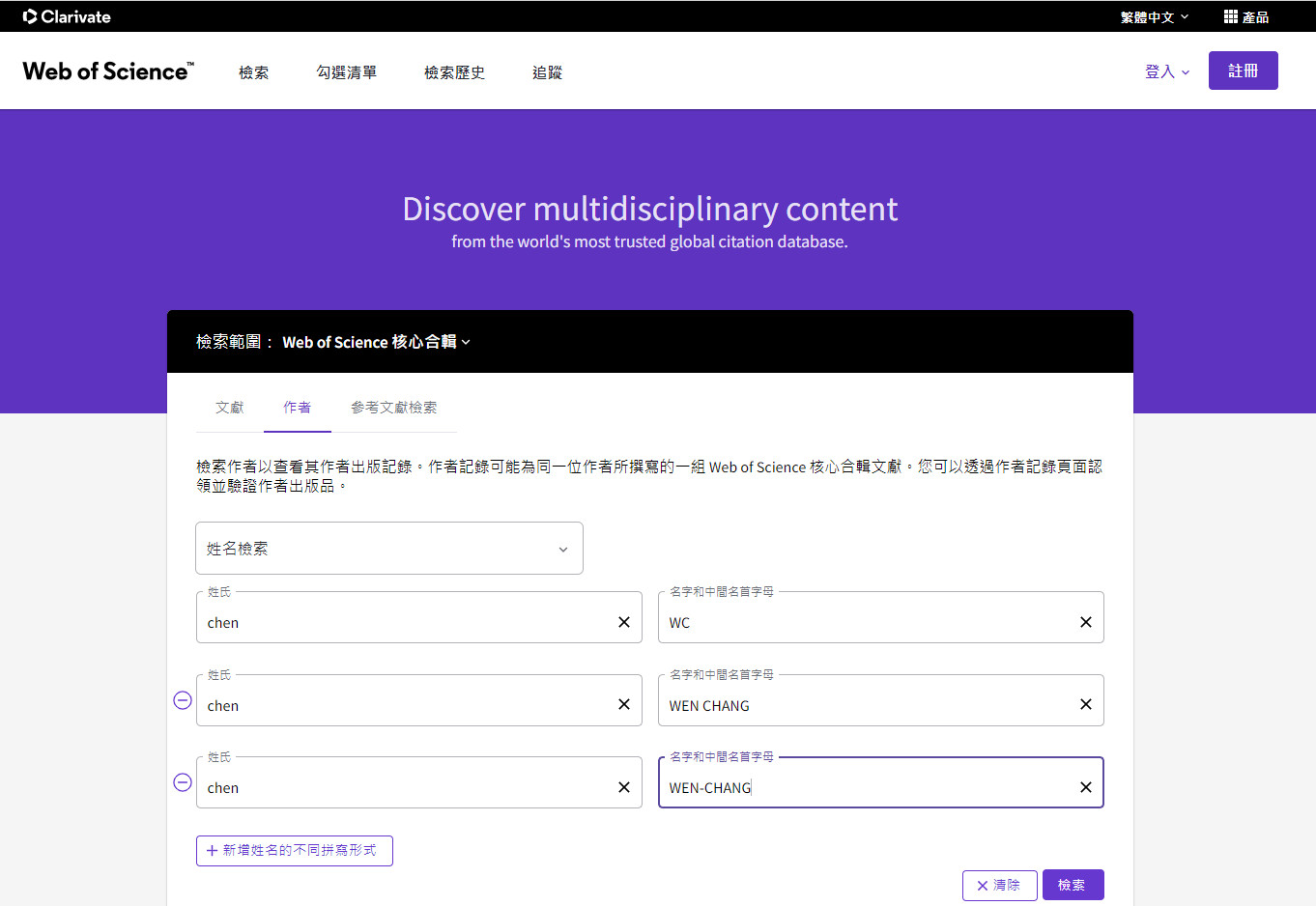This screenshot has height=906, width=1316.
Task: Switch to the 文獻 tab
Action: 230,408
